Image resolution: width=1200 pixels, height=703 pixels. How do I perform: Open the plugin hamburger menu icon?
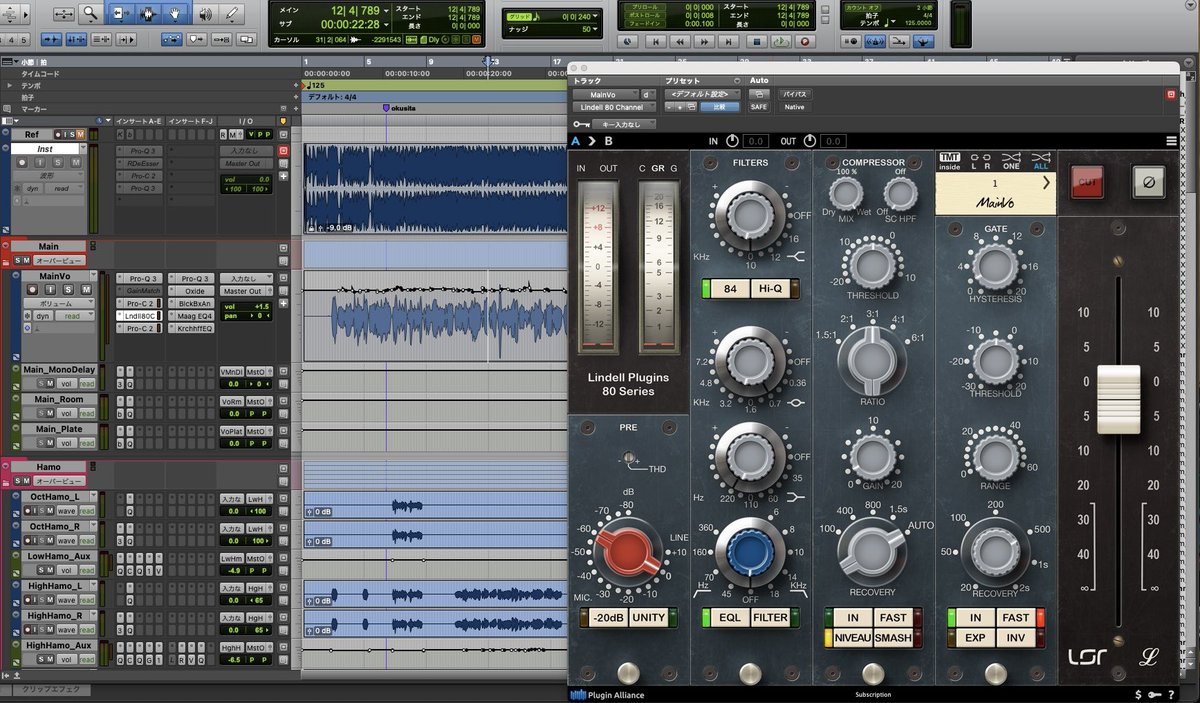pos(1171,141)
